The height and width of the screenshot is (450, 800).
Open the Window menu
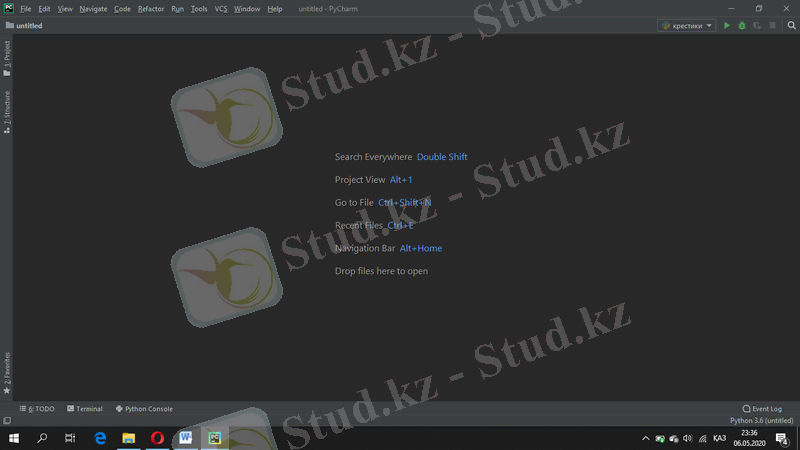[247, 9]
